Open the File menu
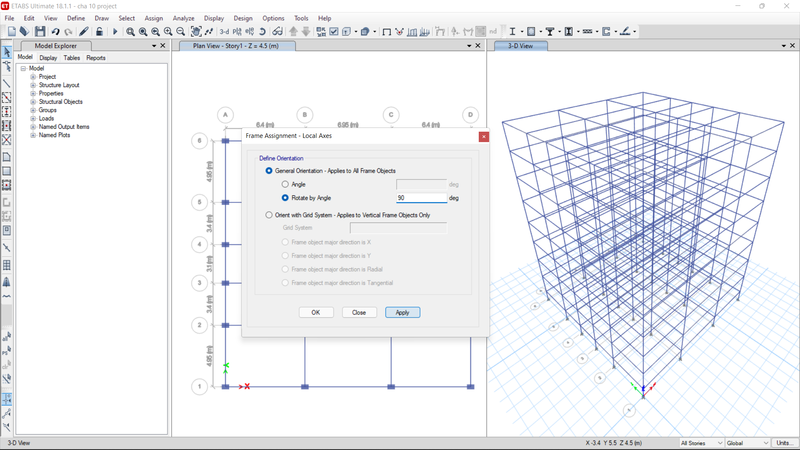This screenshot has height=450, width=800. (9, 18)
